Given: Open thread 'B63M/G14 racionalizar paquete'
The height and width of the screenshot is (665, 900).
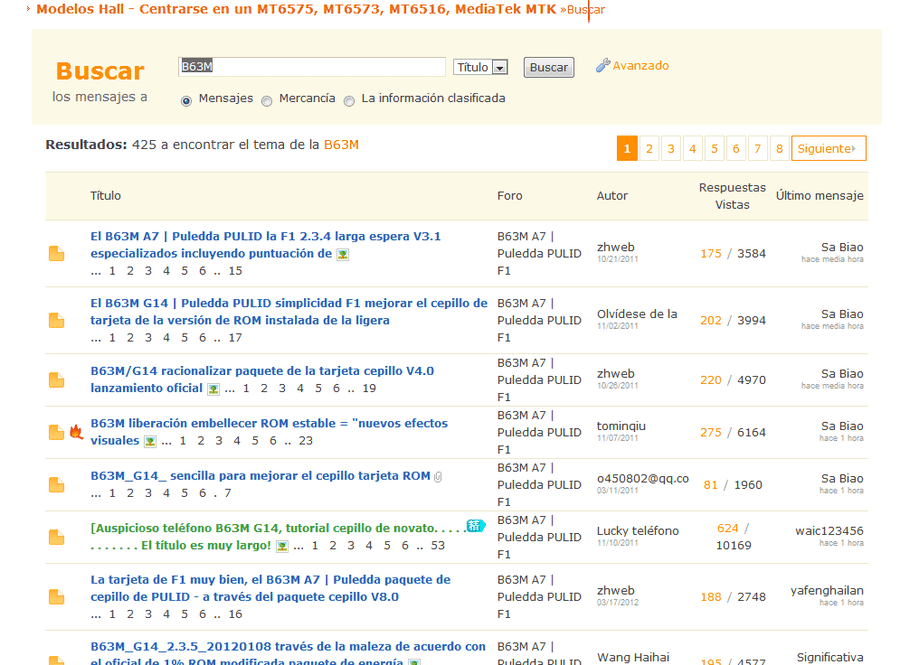Looking at the screenshot, I should [x=262, y=379].
